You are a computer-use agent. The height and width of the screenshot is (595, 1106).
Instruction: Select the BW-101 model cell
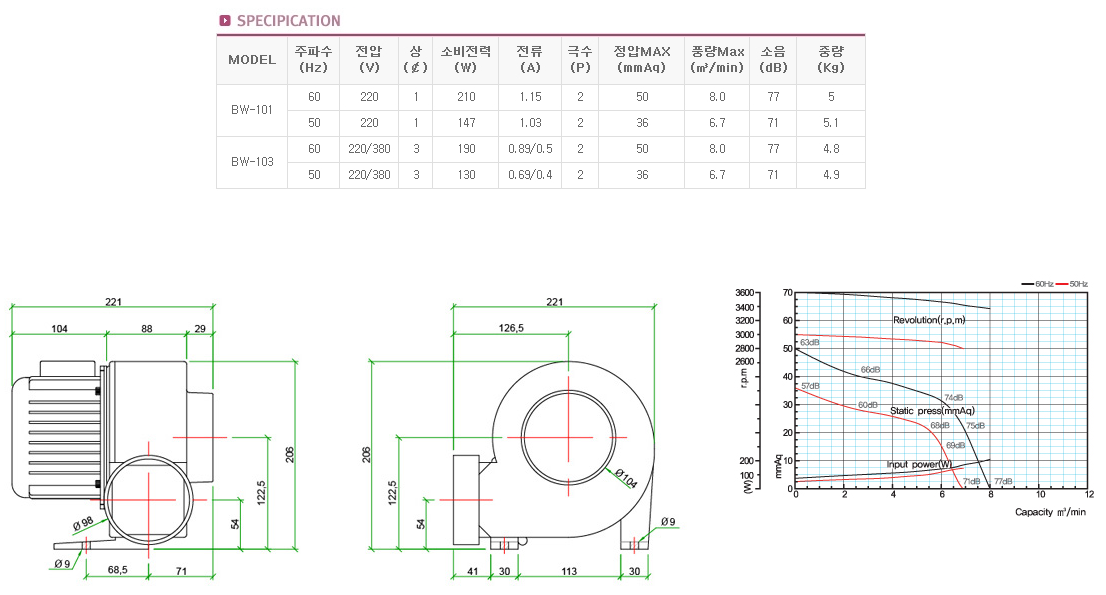(251, 110)
